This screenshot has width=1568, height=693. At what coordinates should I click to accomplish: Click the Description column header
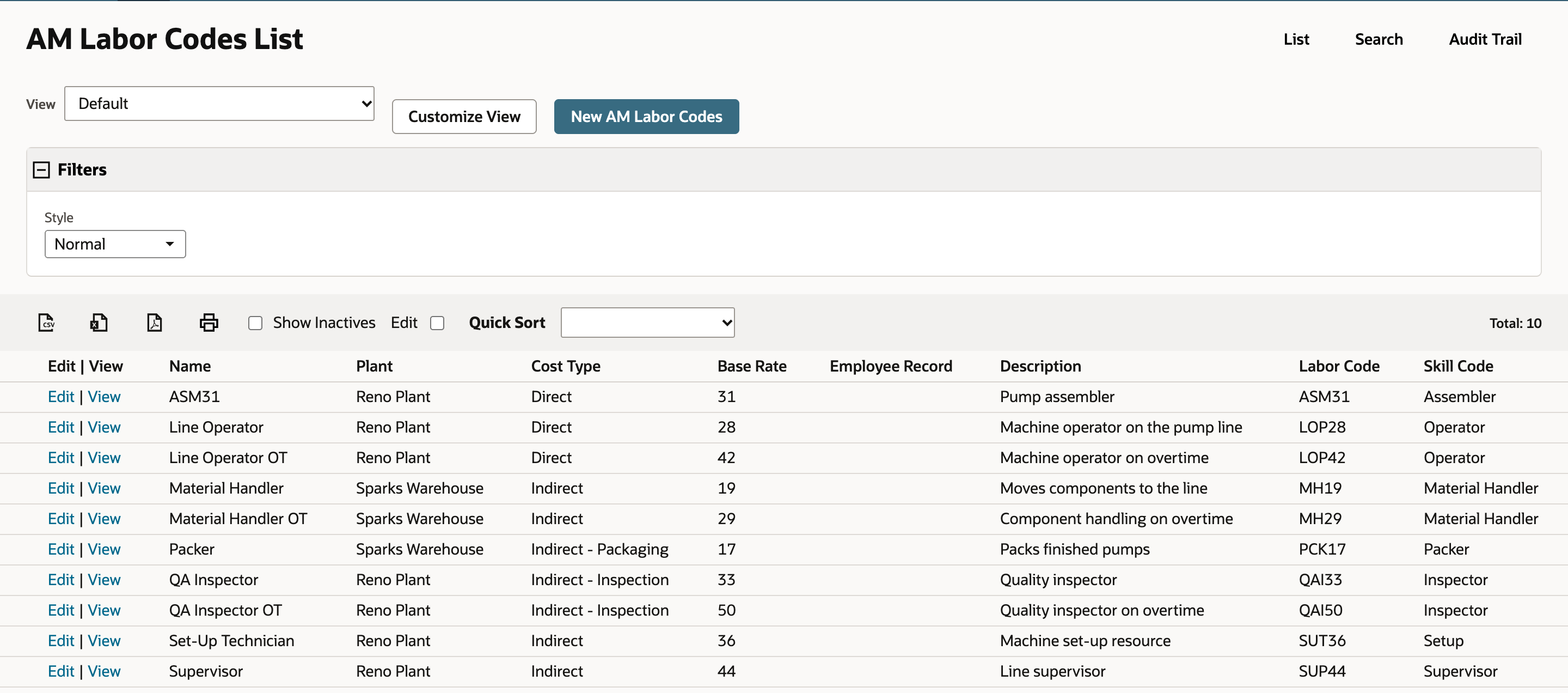[x=1040, y=367]
